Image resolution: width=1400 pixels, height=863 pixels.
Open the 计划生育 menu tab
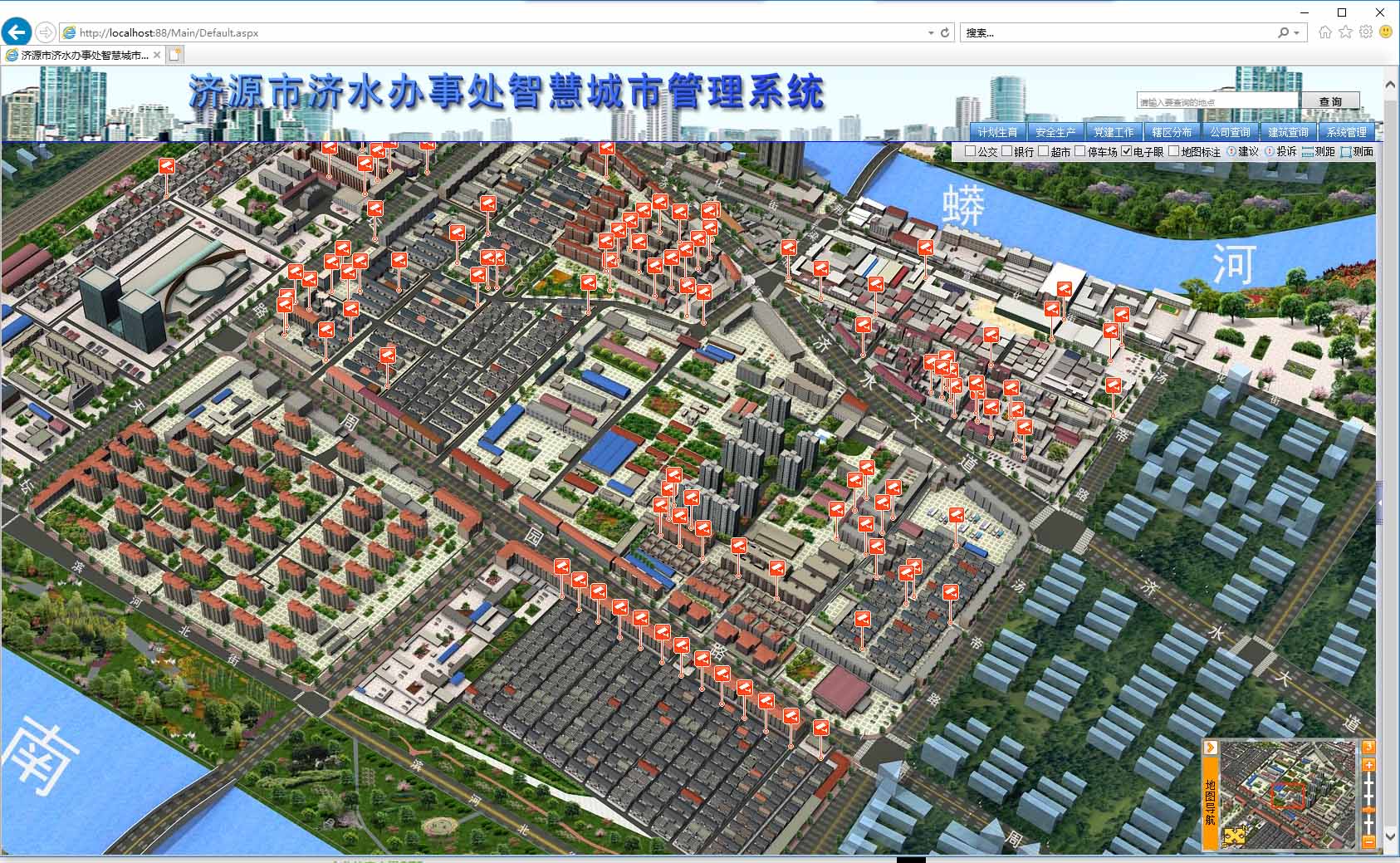[x=997, y=131]
